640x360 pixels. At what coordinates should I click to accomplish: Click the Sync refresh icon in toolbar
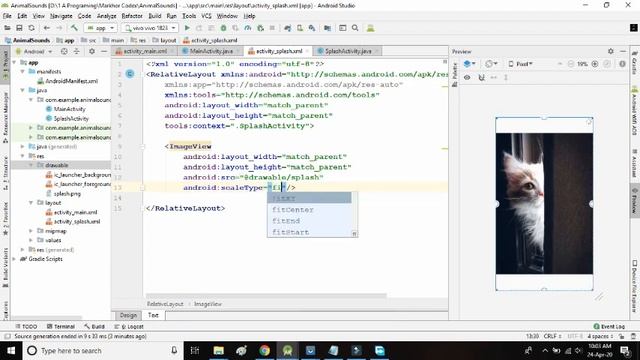[31, 28]
